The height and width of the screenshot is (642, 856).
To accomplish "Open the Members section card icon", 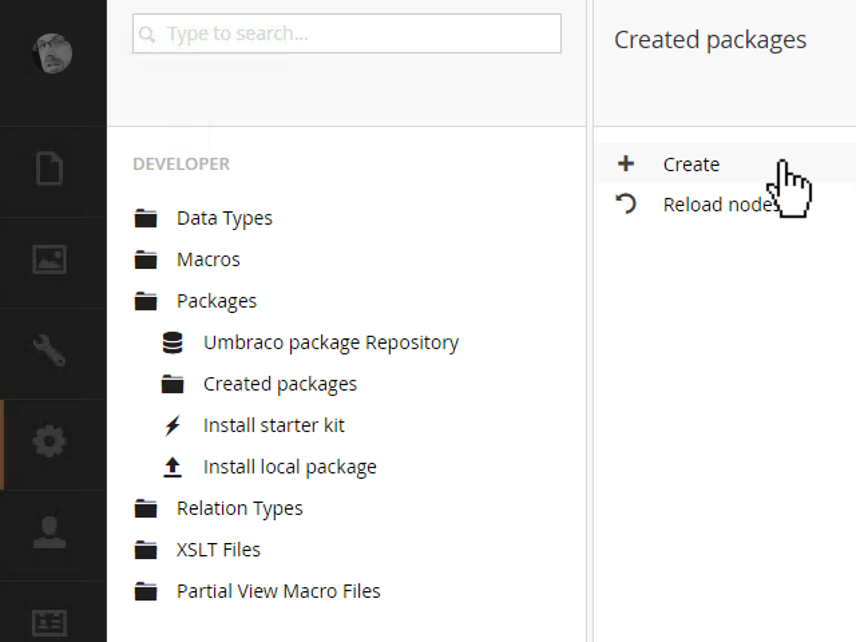I will [x=50, y=622].
